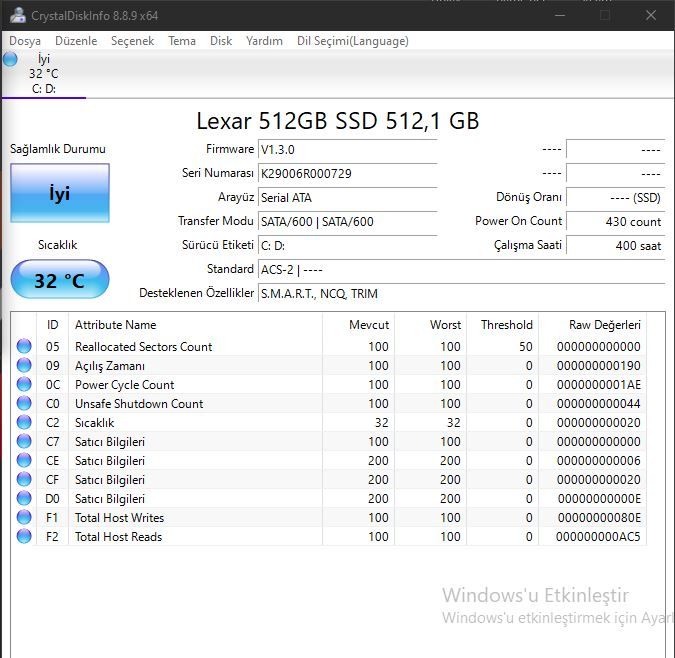Open the Yardım menu

[x=264, y=41]
